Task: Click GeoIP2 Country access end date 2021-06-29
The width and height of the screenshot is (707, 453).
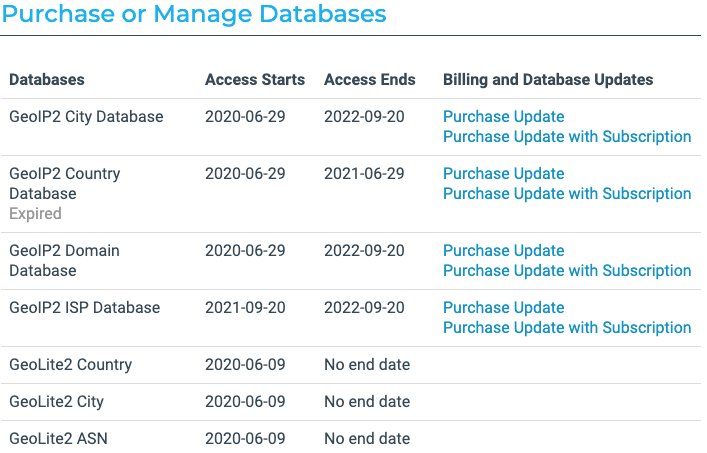Action: (364, 174)
